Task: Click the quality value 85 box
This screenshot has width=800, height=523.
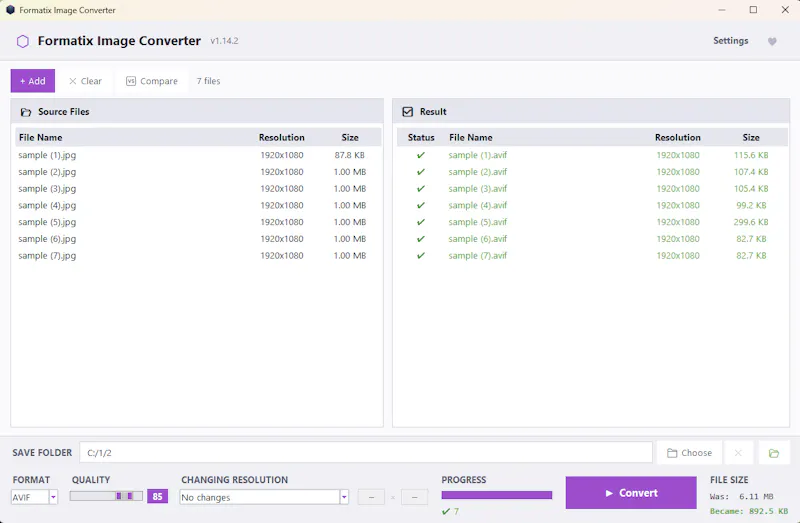Action: [x=157, y=496]
